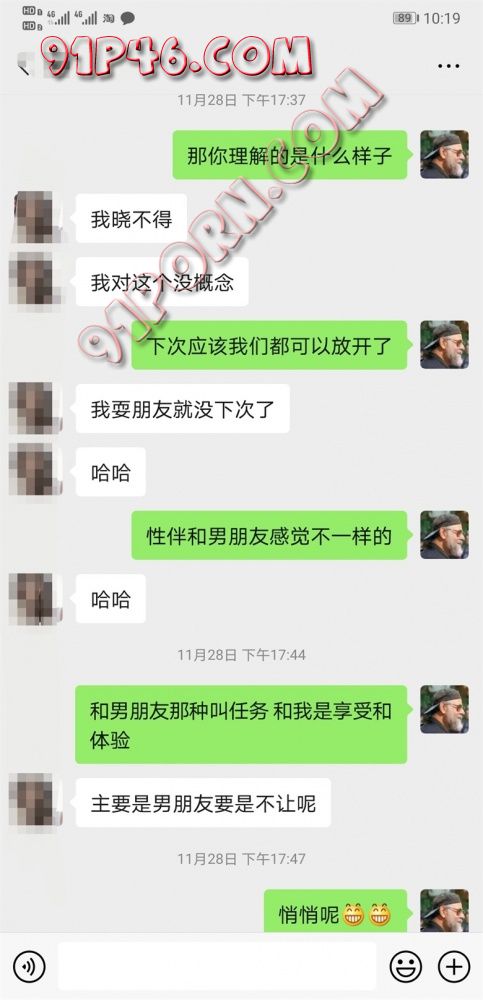Open the plus attachments menu
Viewport: 483px width, 1000px height.
click(454, 967)
